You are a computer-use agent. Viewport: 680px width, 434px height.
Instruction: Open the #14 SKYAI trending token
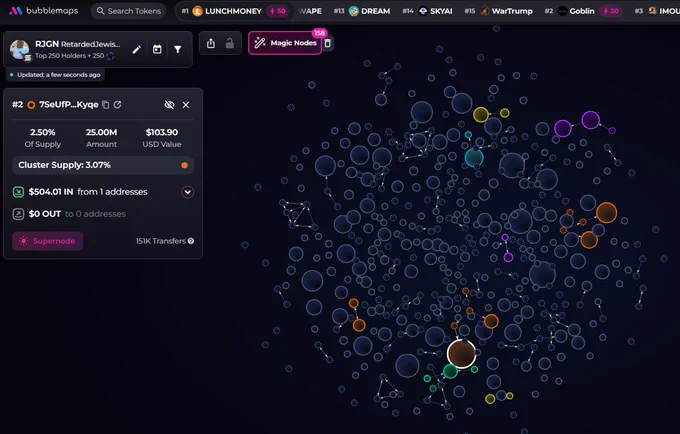(427, 11)
